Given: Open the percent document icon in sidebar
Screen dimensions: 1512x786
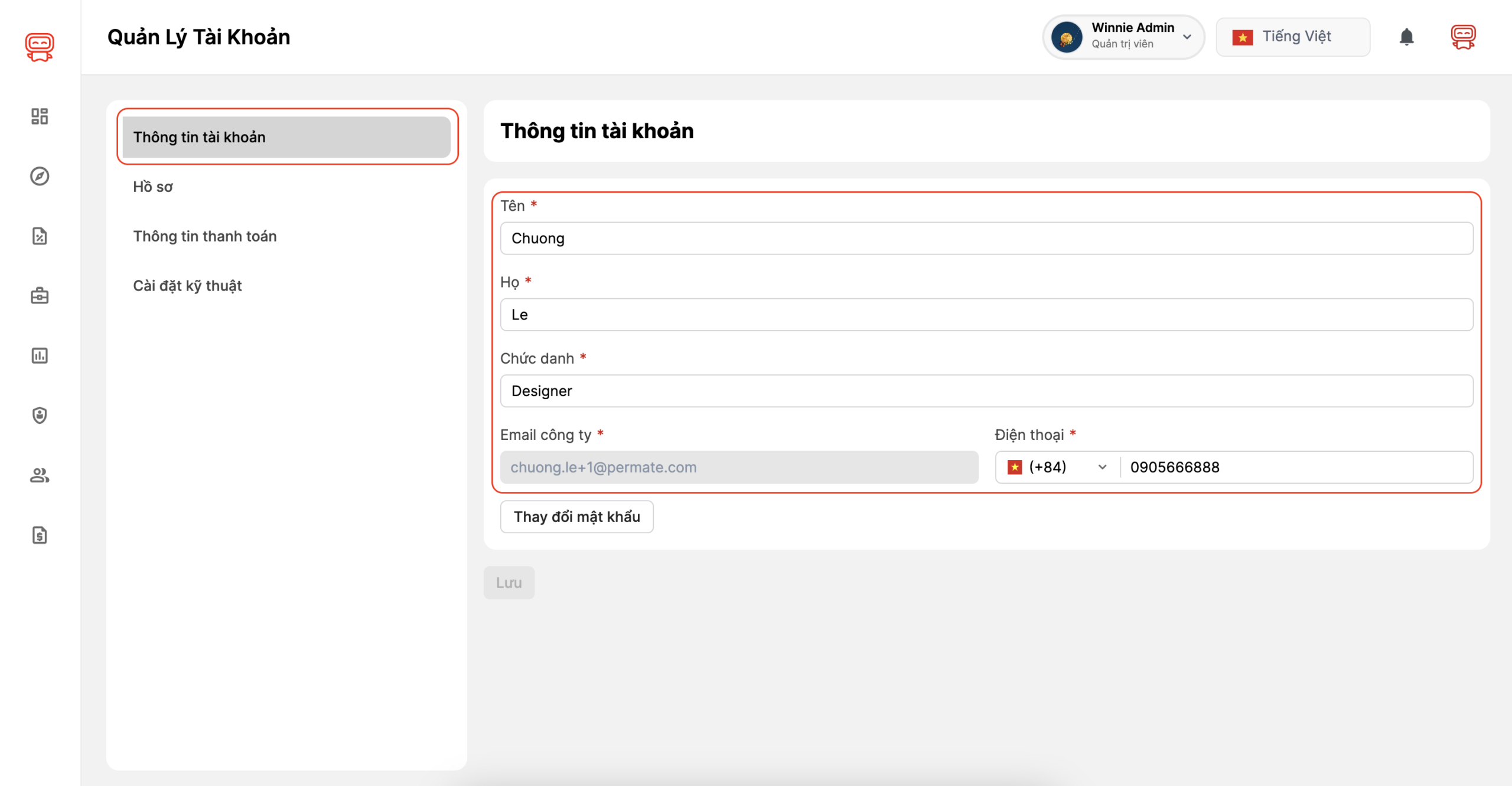Looking at the screenshot, I should coord(40,236).
